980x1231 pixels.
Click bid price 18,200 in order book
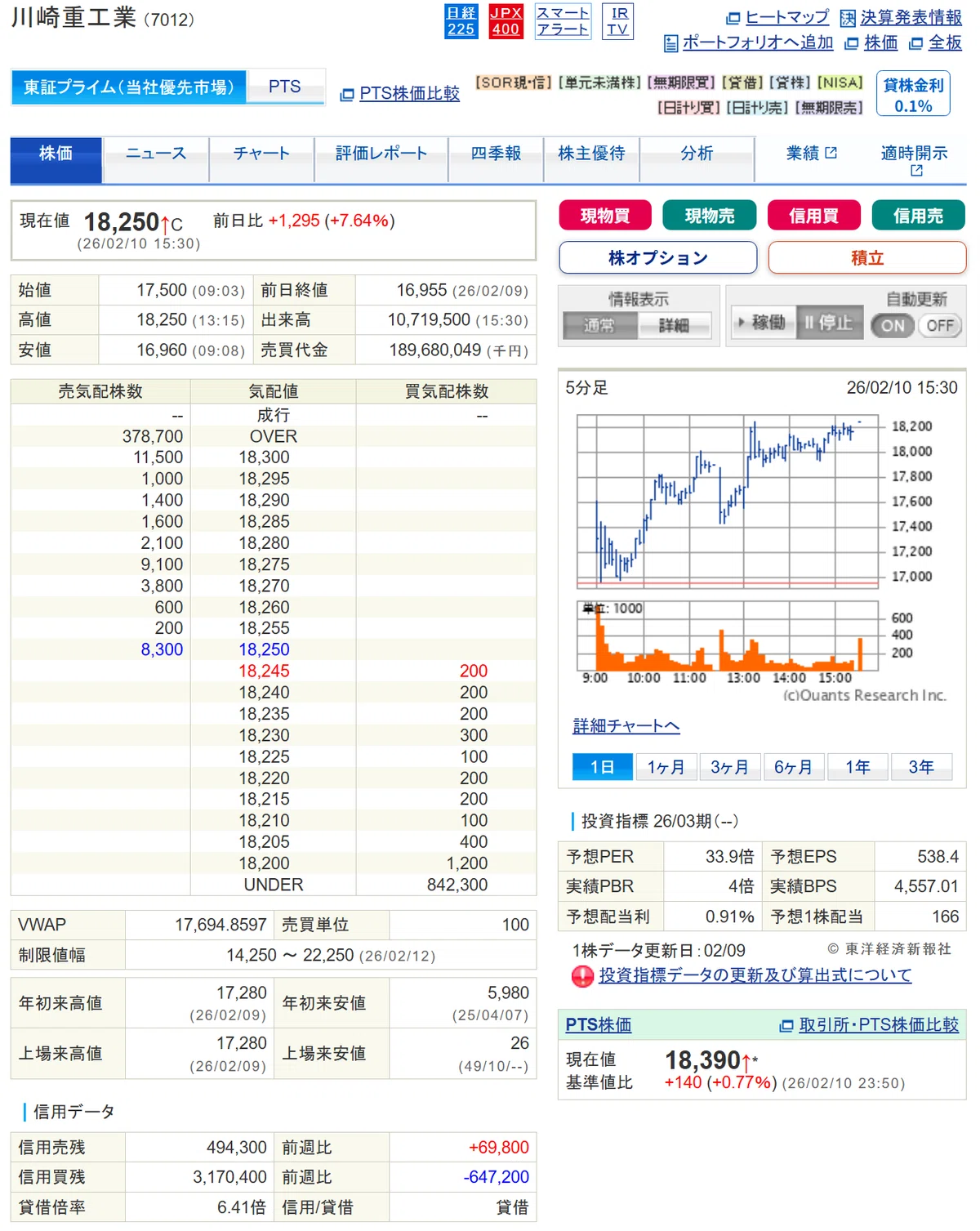(265, 863)
